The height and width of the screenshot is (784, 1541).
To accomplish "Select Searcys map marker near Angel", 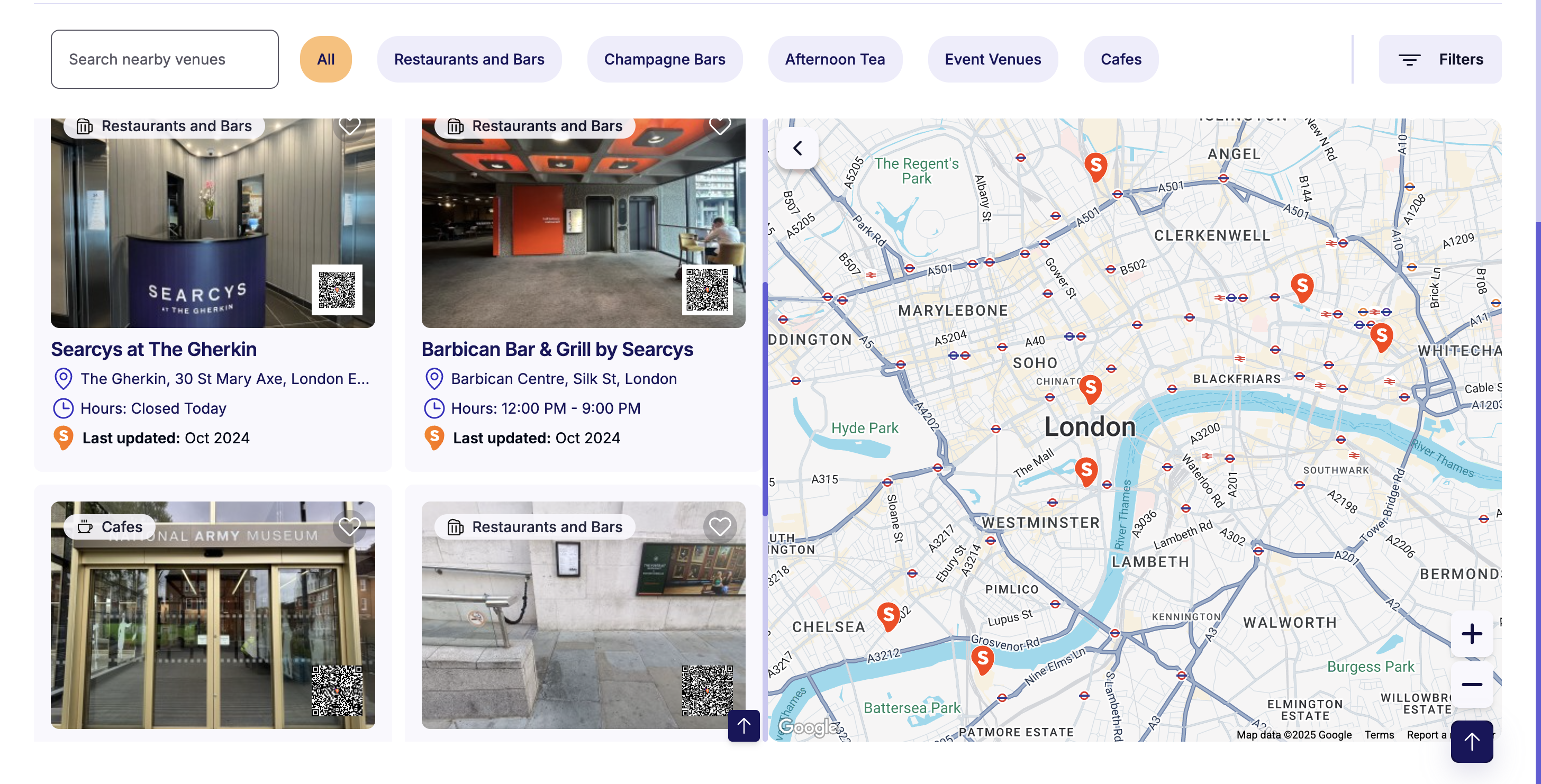I will tap(1095, 167).
